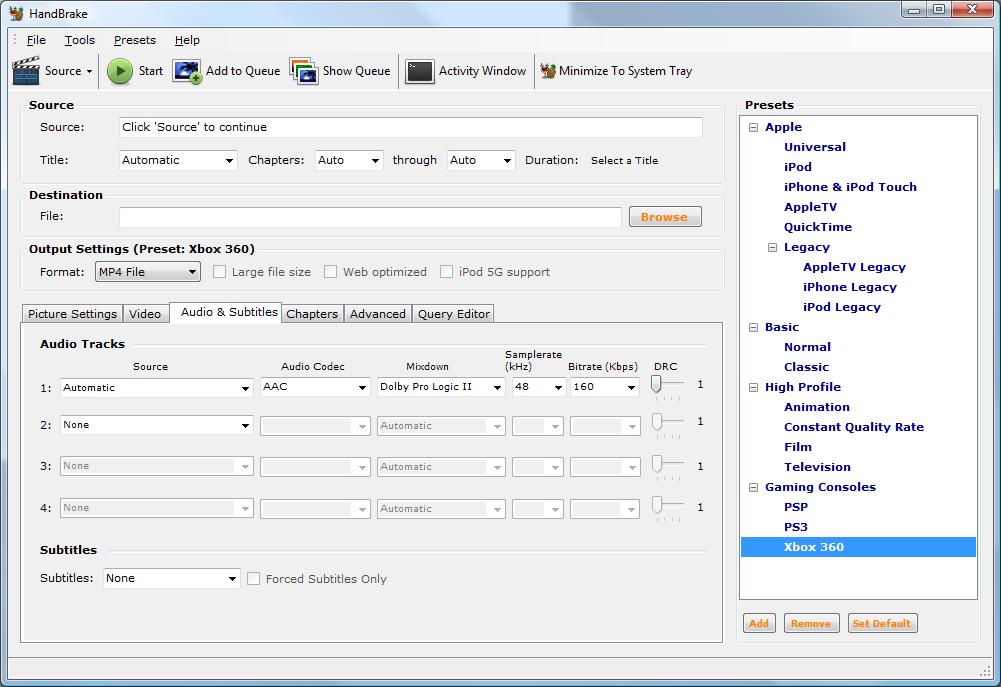The image size is (1001, 687).
Task: Collapse the Gaming Consoles presets group
Action: click(x=753, y=487)
